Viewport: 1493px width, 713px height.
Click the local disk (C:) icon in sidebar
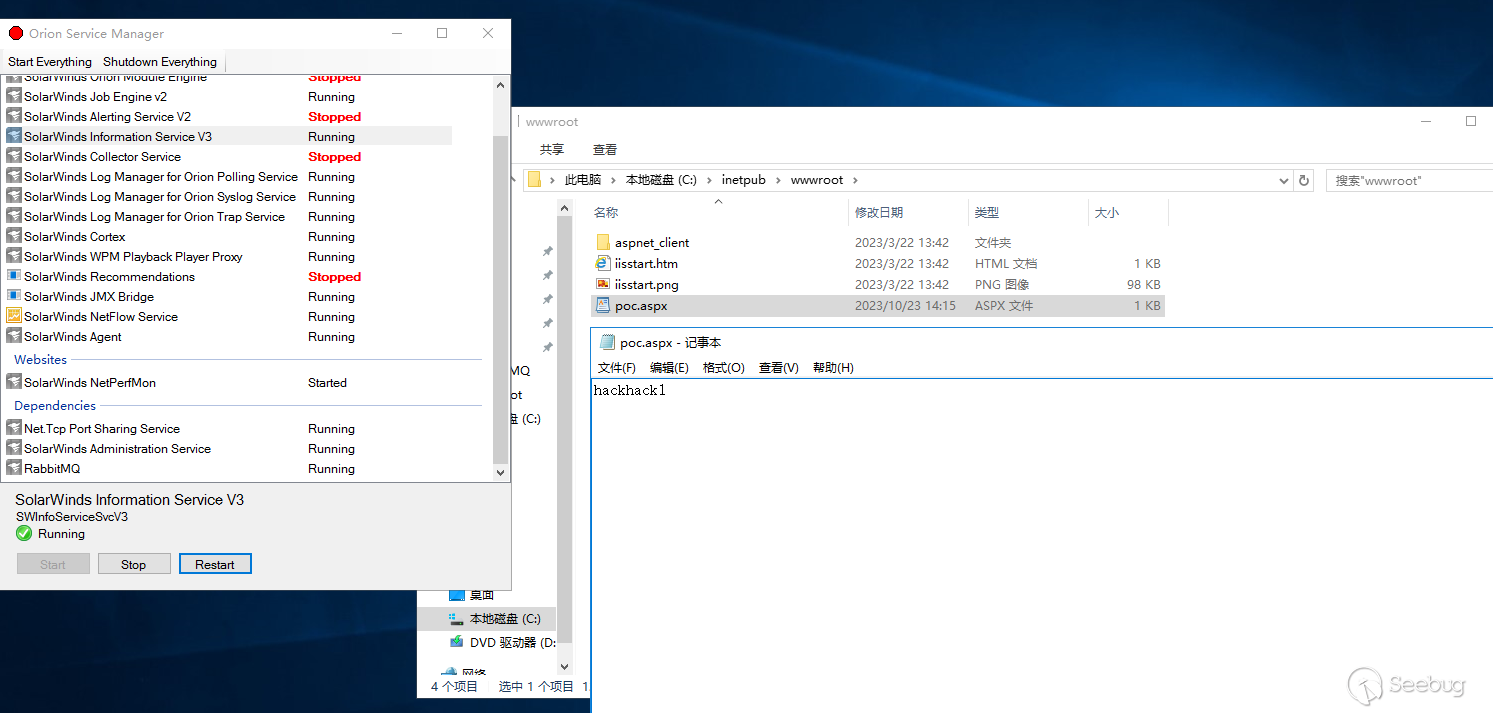(x=457, y=619)
